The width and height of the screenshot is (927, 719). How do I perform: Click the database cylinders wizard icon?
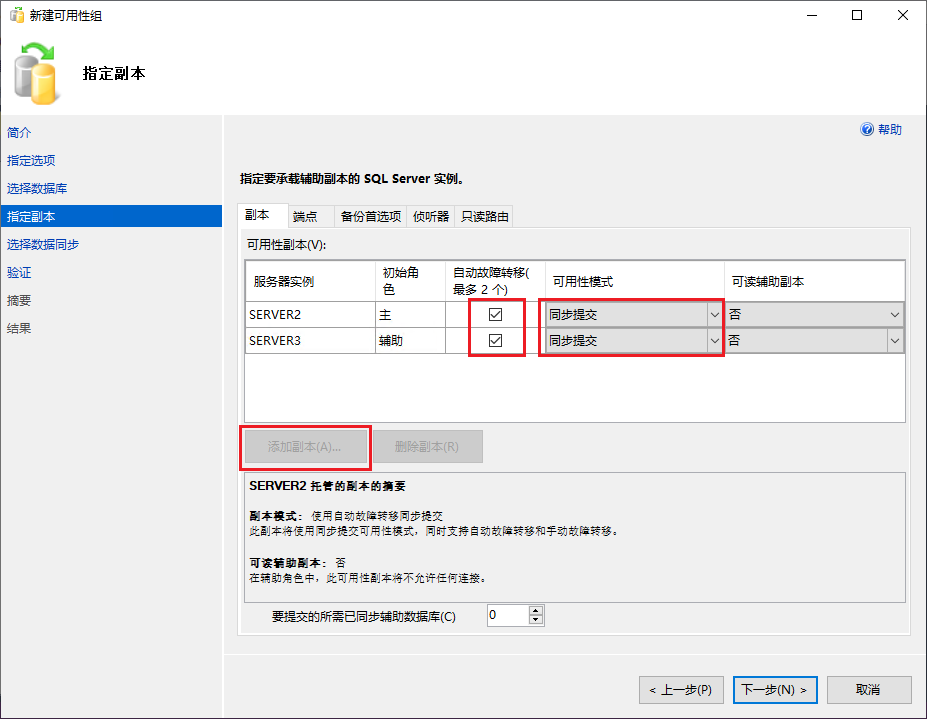37,74
